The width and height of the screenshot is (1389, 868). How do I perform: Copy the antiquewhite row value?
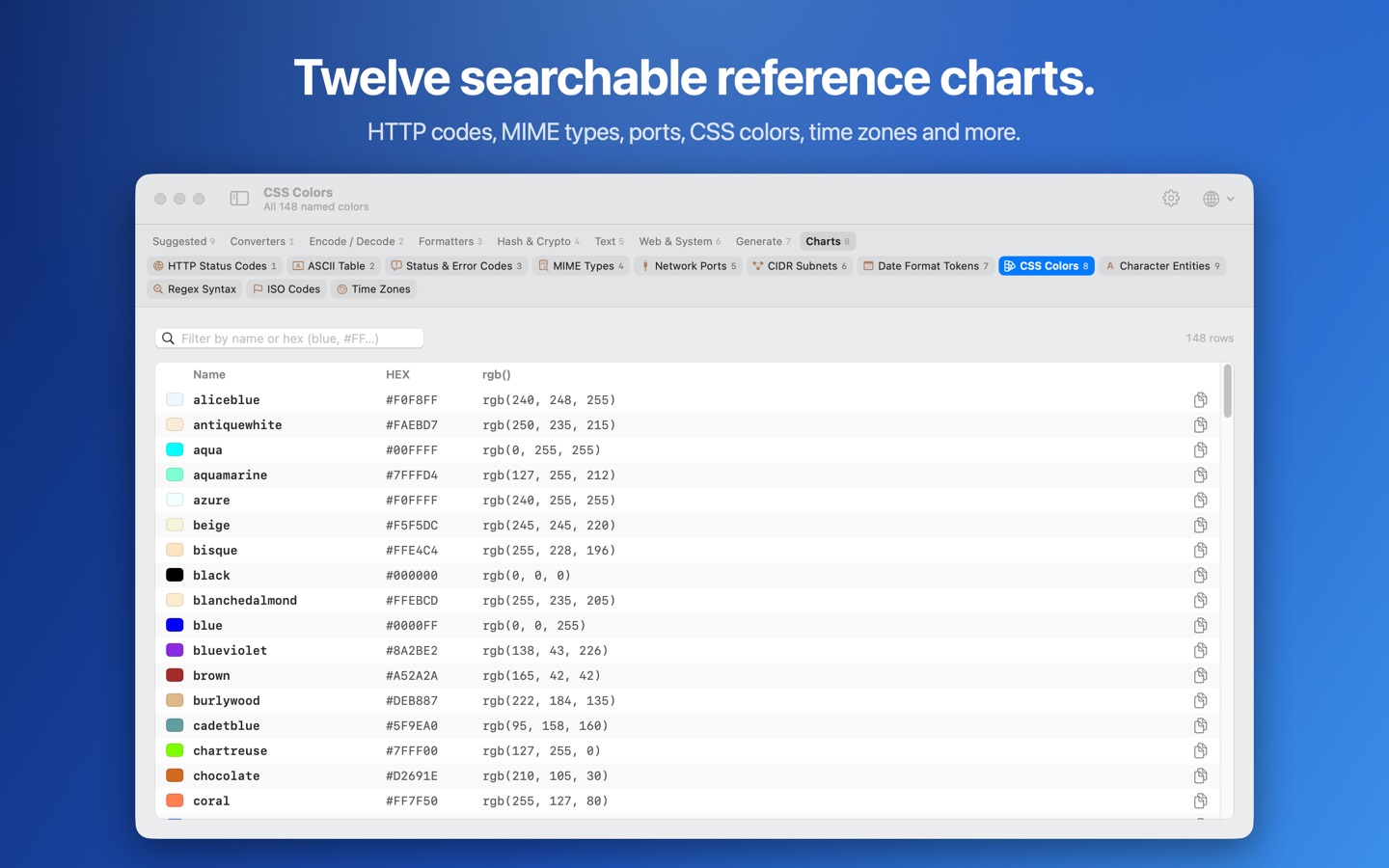pos(1200,425)
